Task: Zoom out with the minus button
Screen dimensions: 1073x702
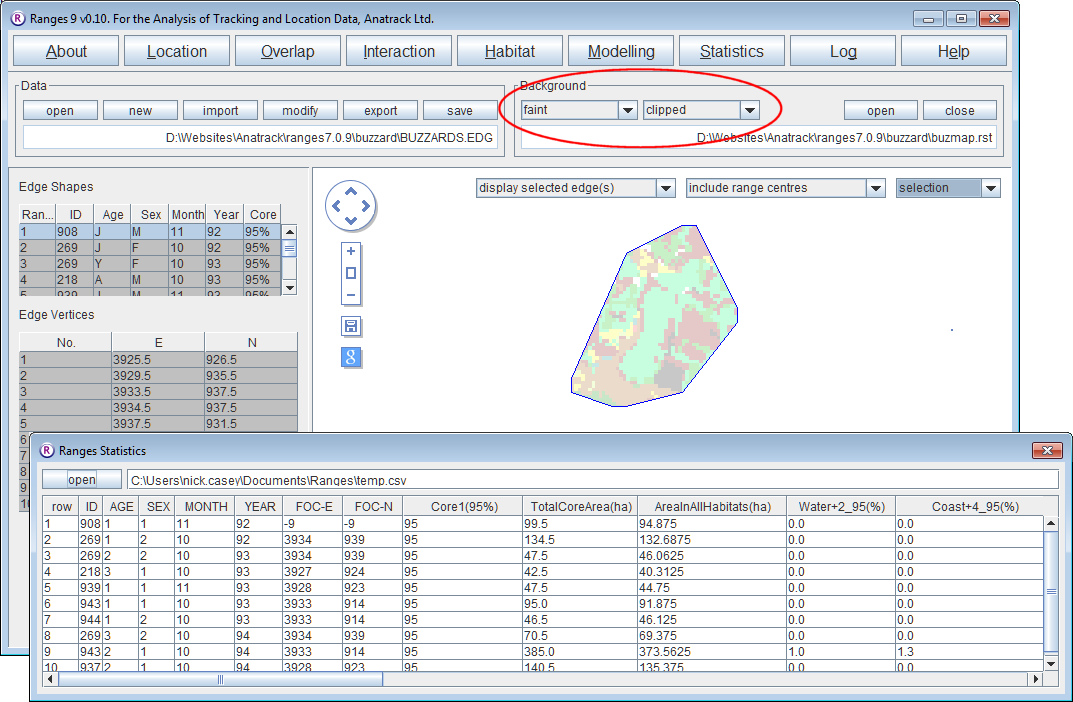Action: pos(351,295)
